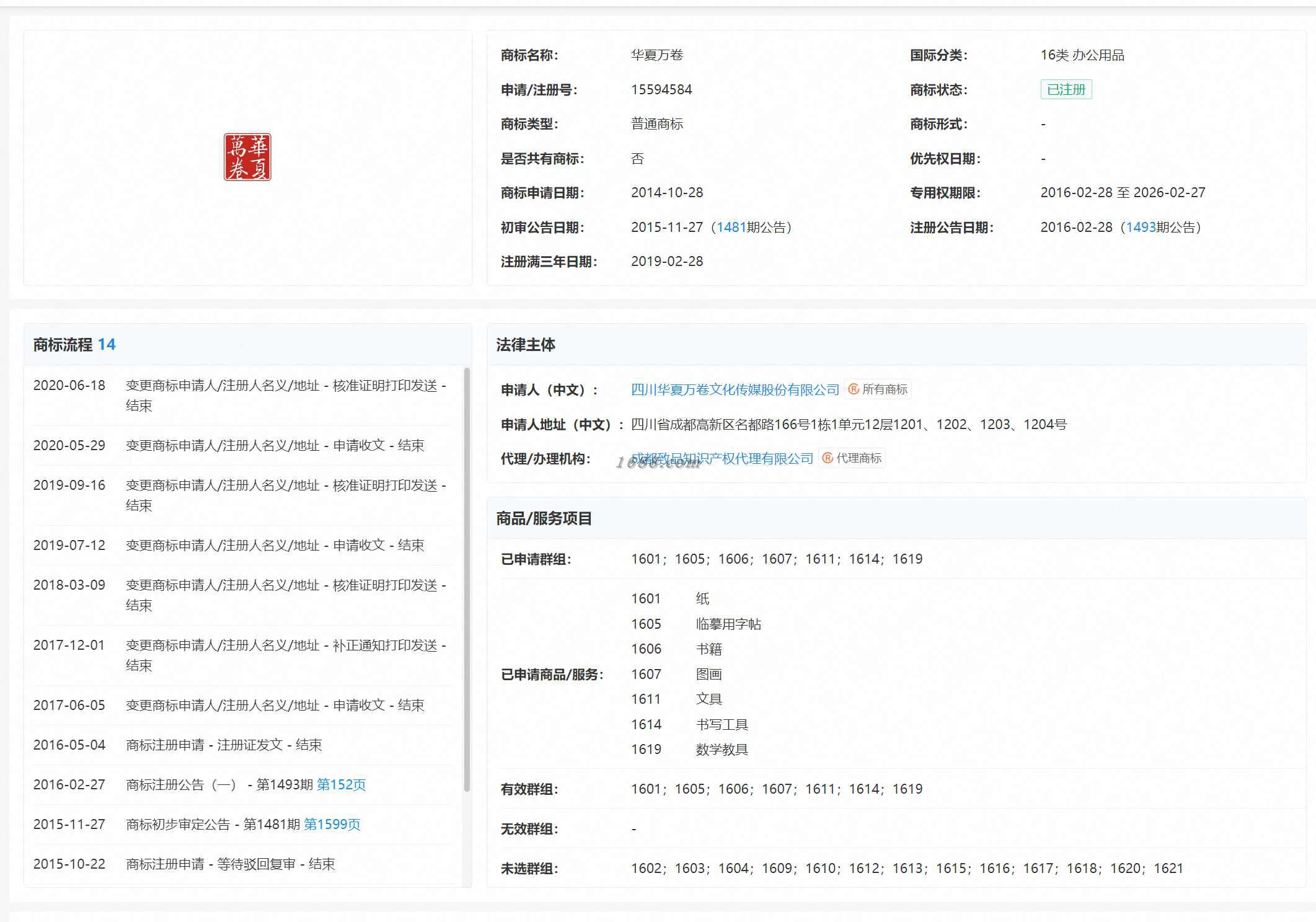Select goods item 1607 图画
Viewport: 1316px width, 922px height.
pos(677,674)
